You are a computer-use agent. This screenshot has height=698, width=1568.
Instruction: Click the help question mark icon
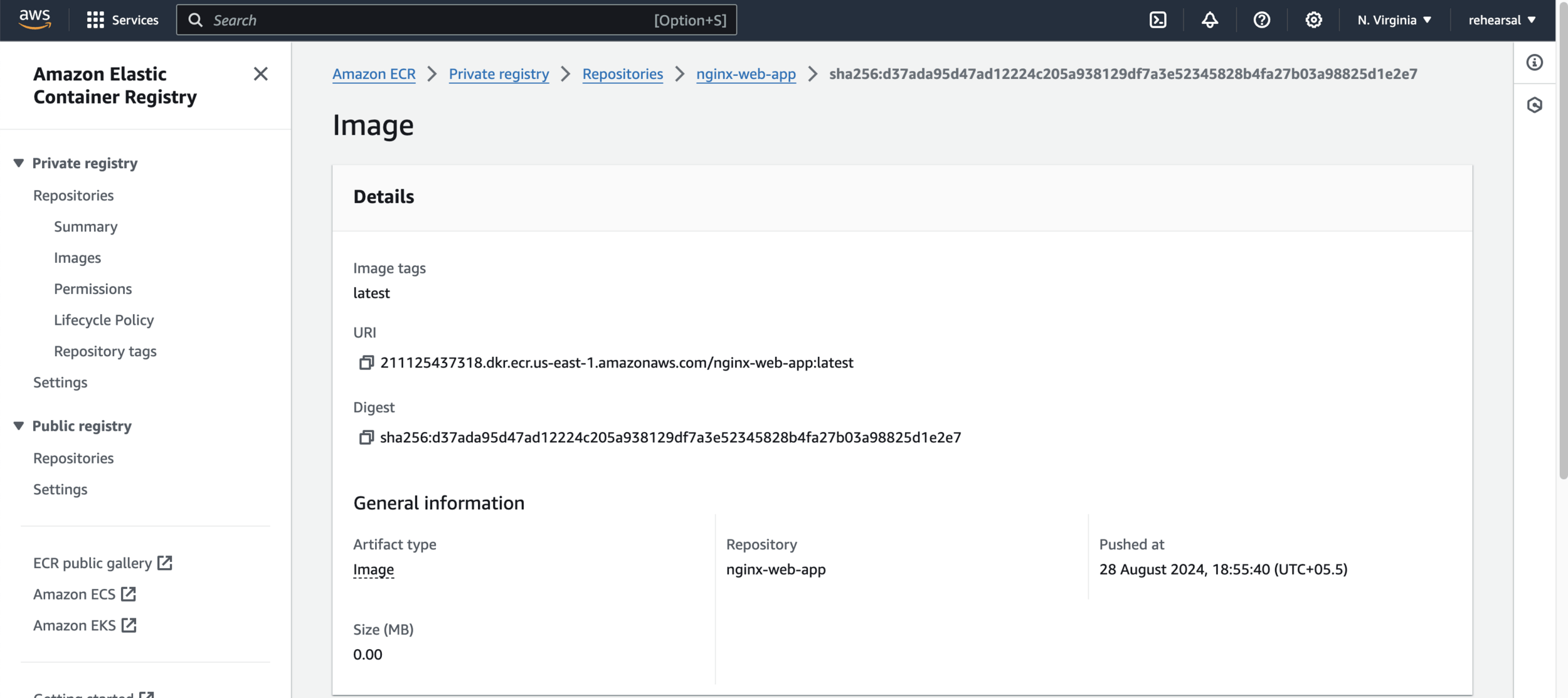pyautogui.click(x=1261, y=20)
